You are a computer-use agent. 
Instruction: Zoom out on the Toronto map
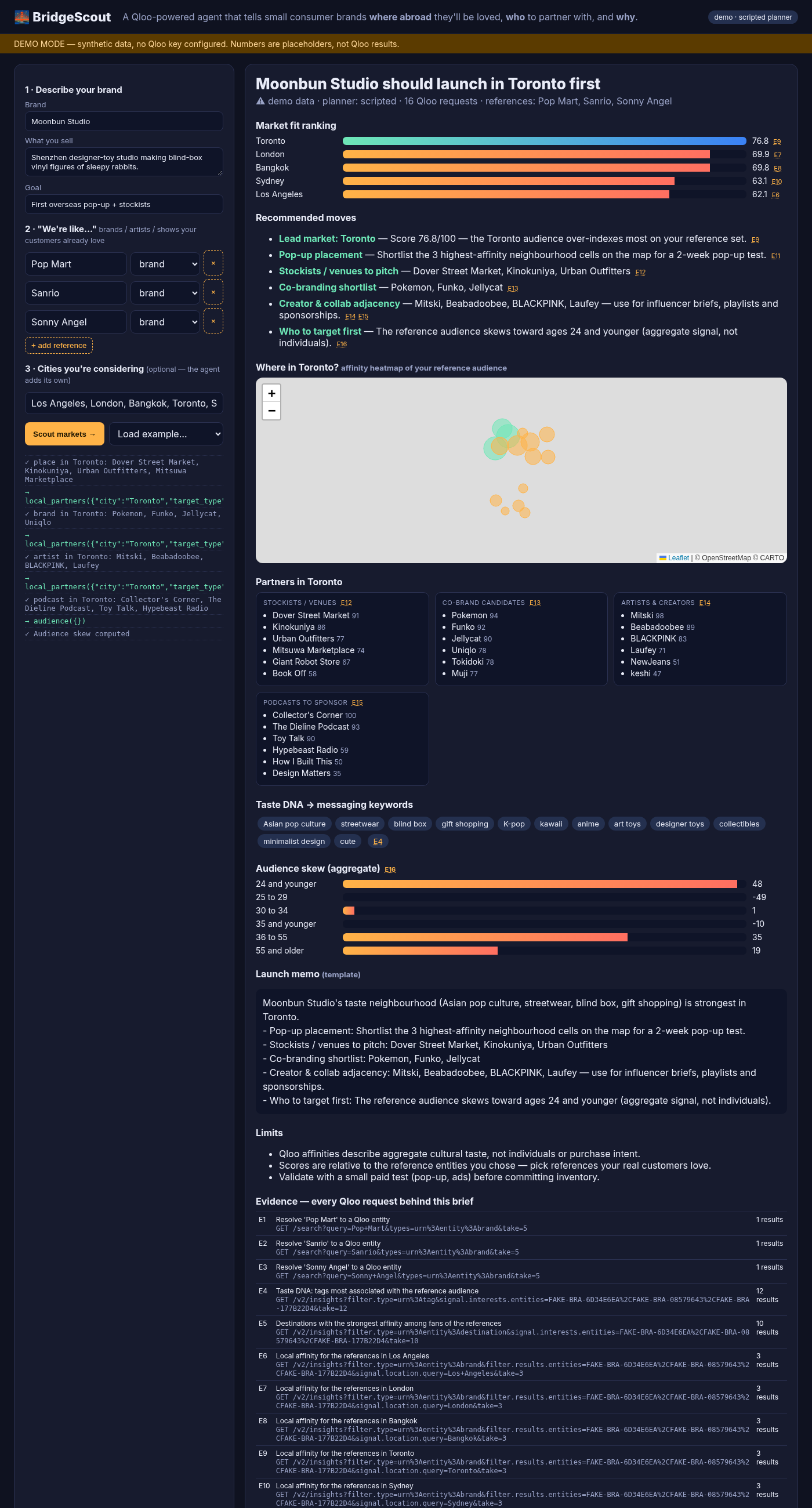click(x=271, y=411)
